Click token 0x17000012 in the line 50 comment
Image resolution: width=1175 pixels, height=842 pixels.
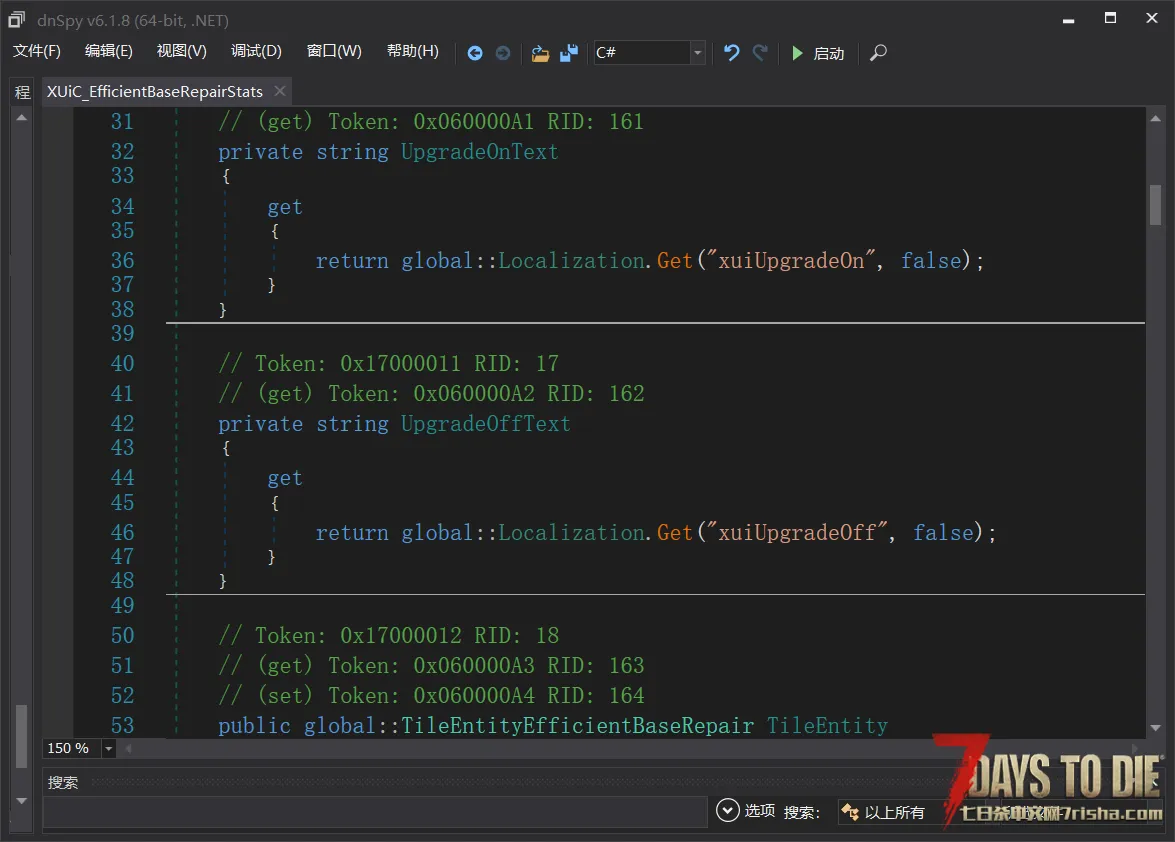tap(400, 635)
